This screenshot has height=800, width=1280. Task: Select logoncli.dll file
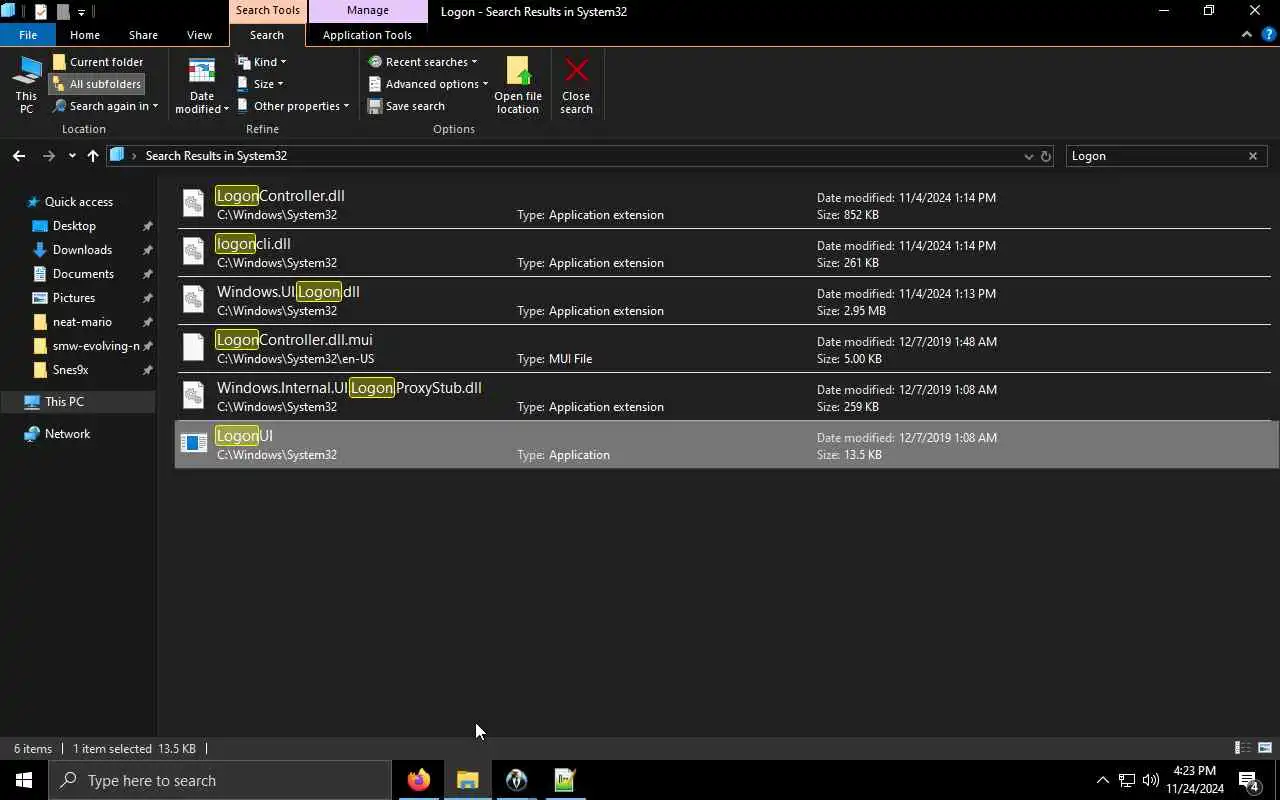[x=726, y=252]
